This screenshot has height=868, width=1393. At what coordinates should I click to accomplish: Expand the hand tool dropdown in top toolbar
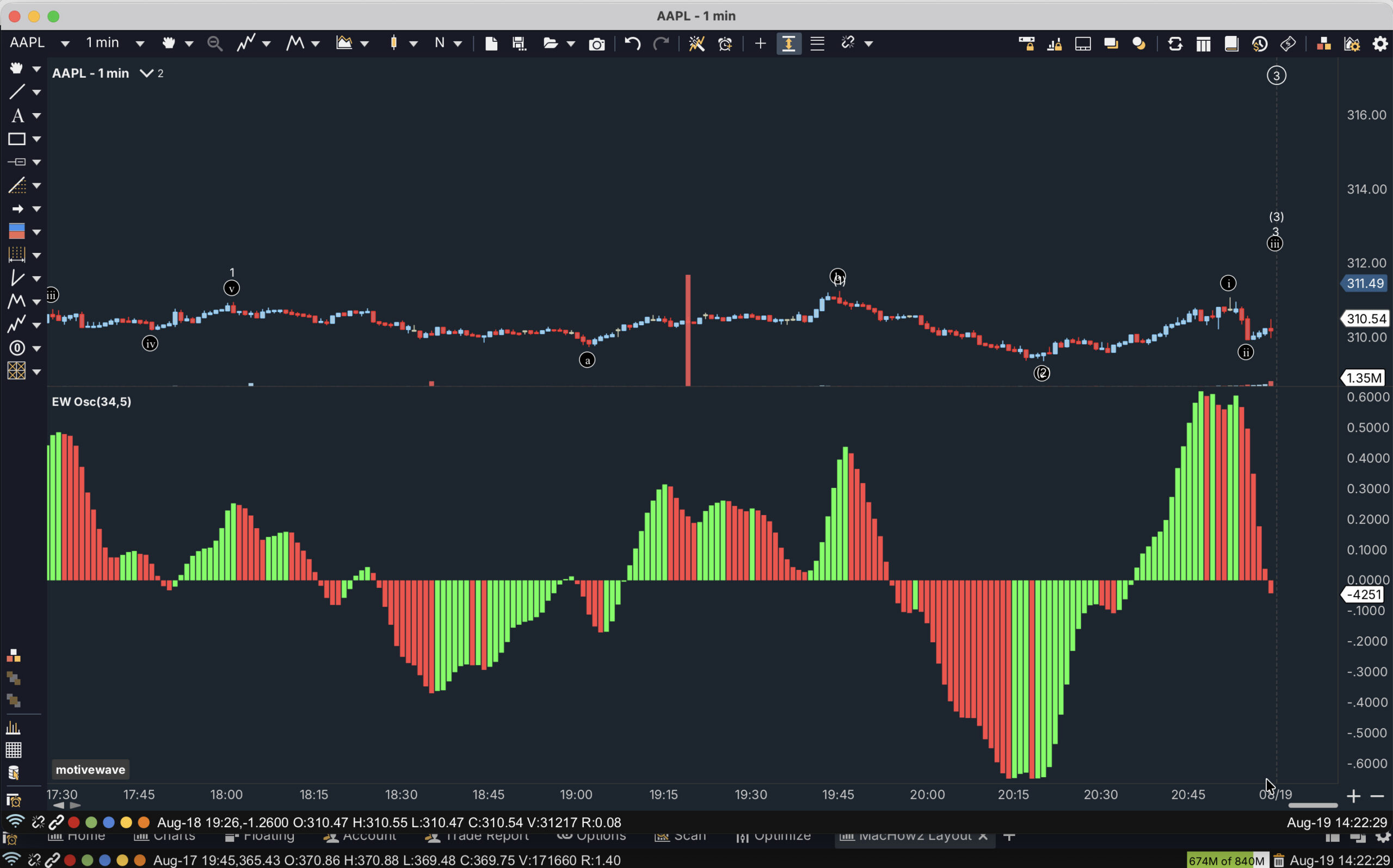pyautogui.click(x=189, y=44)
